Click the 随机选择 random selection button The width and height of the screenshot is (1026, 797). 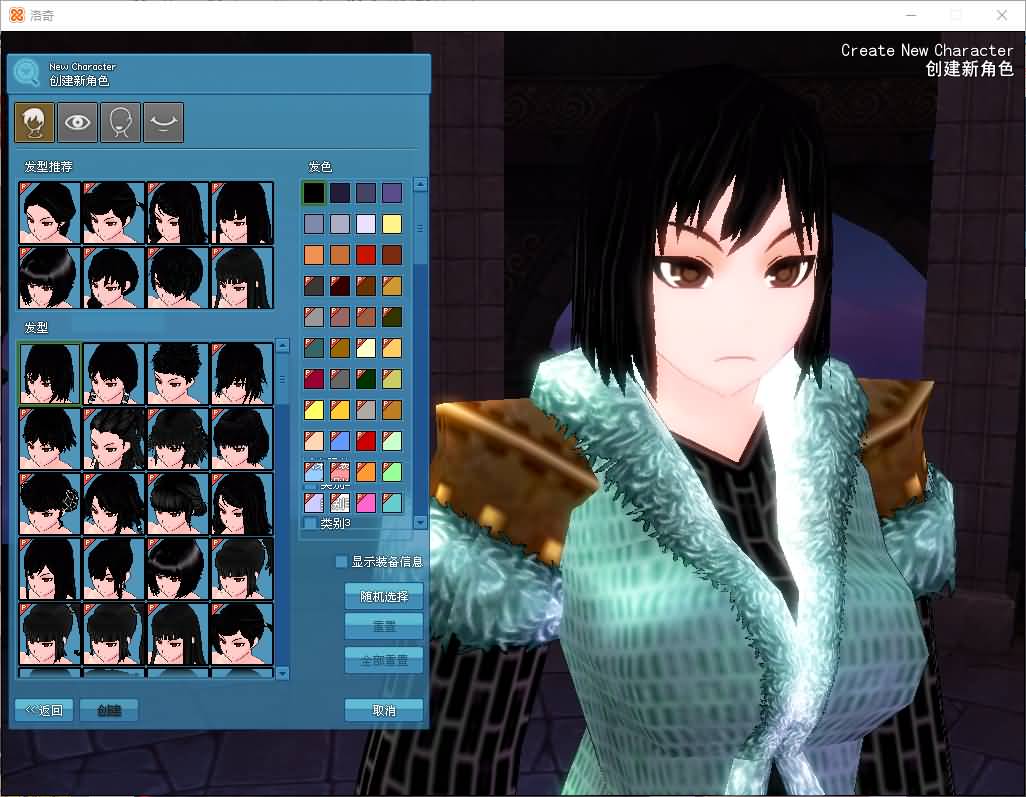click(384, 595)
